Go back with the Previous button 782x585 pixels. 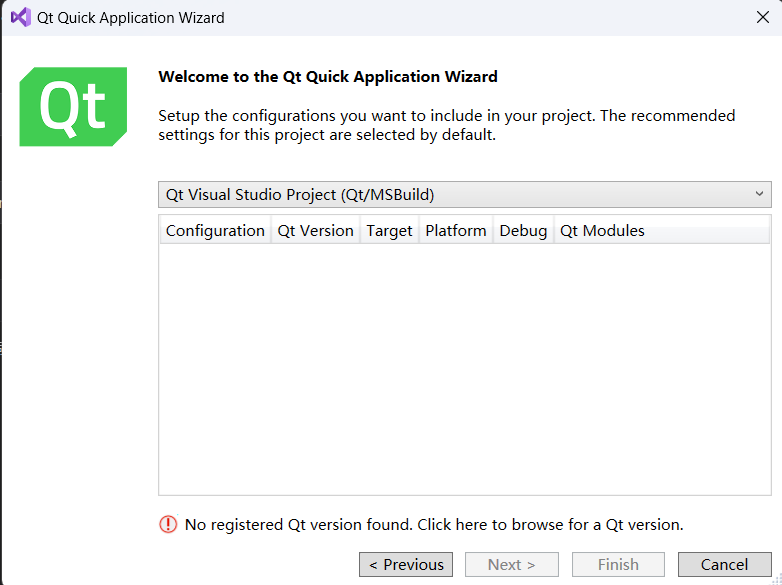pyautogui.click(x=406, y=565)
